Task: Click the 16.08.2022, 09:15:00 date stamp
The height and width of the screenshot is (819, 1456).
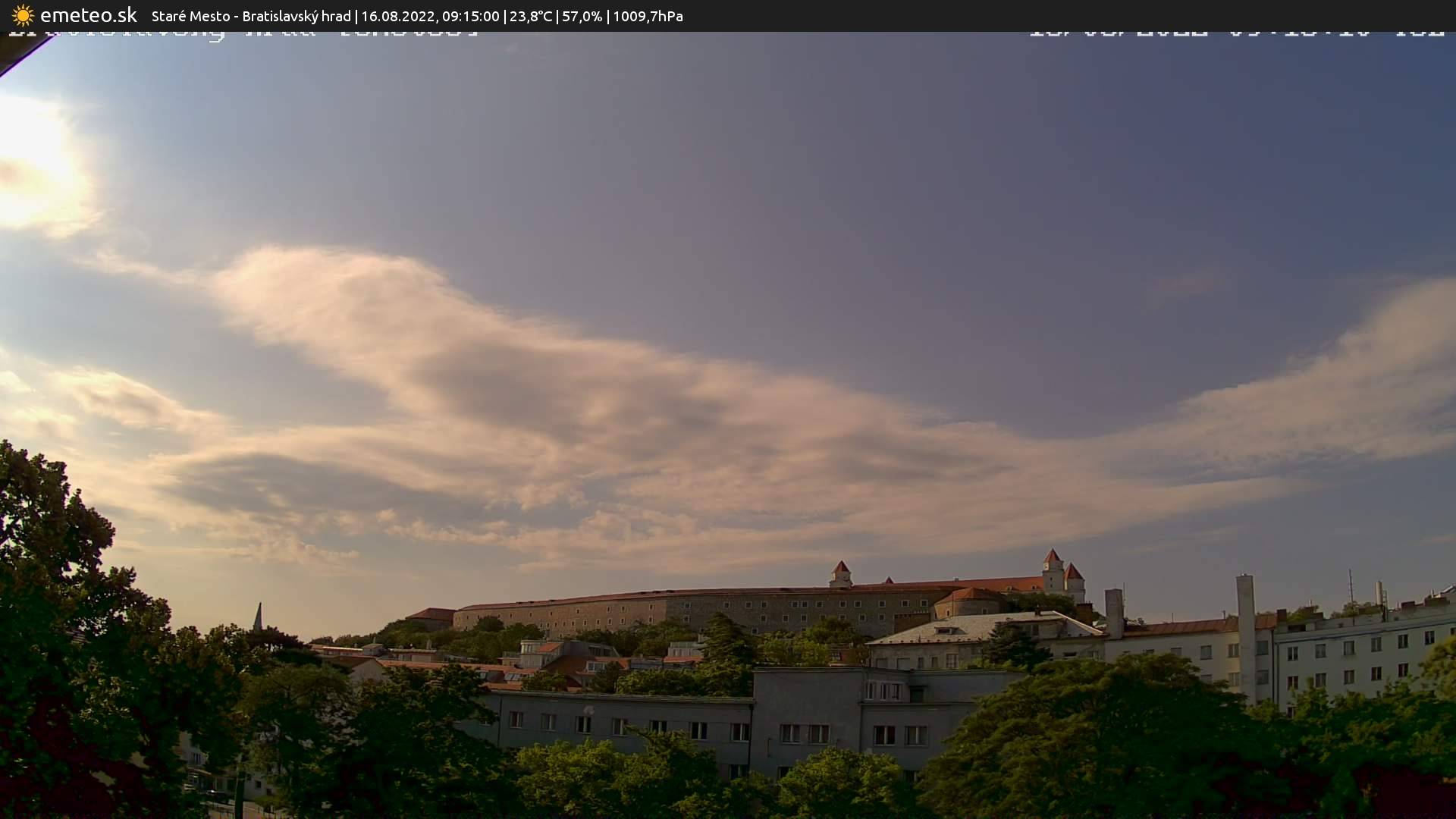Action: (x=430, y=16)
